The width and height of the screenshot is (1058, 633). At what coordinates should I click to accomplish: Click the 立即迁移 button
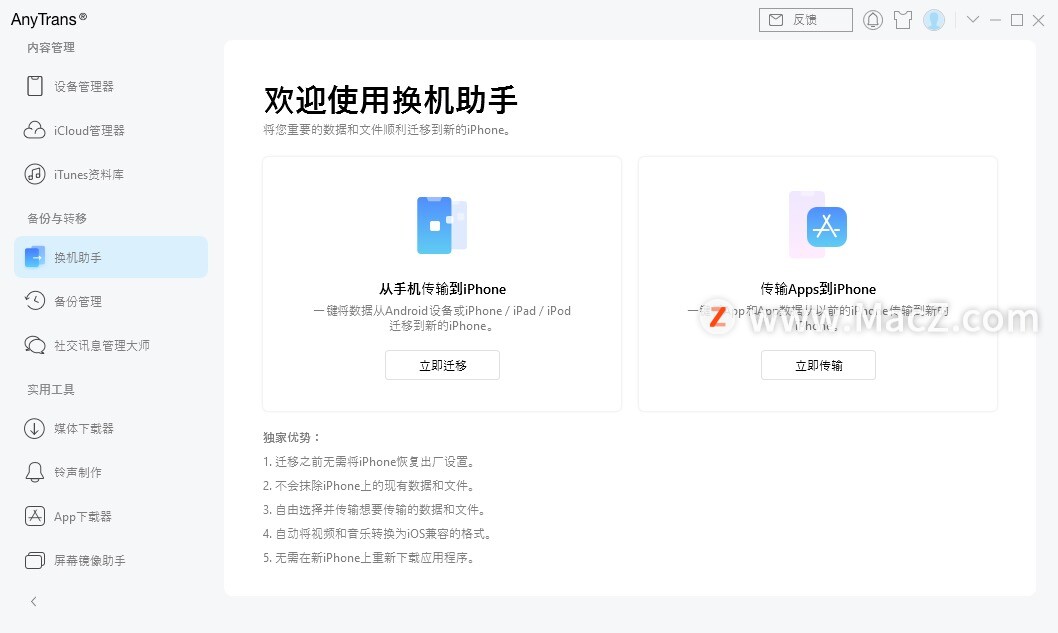click(442, 365)
